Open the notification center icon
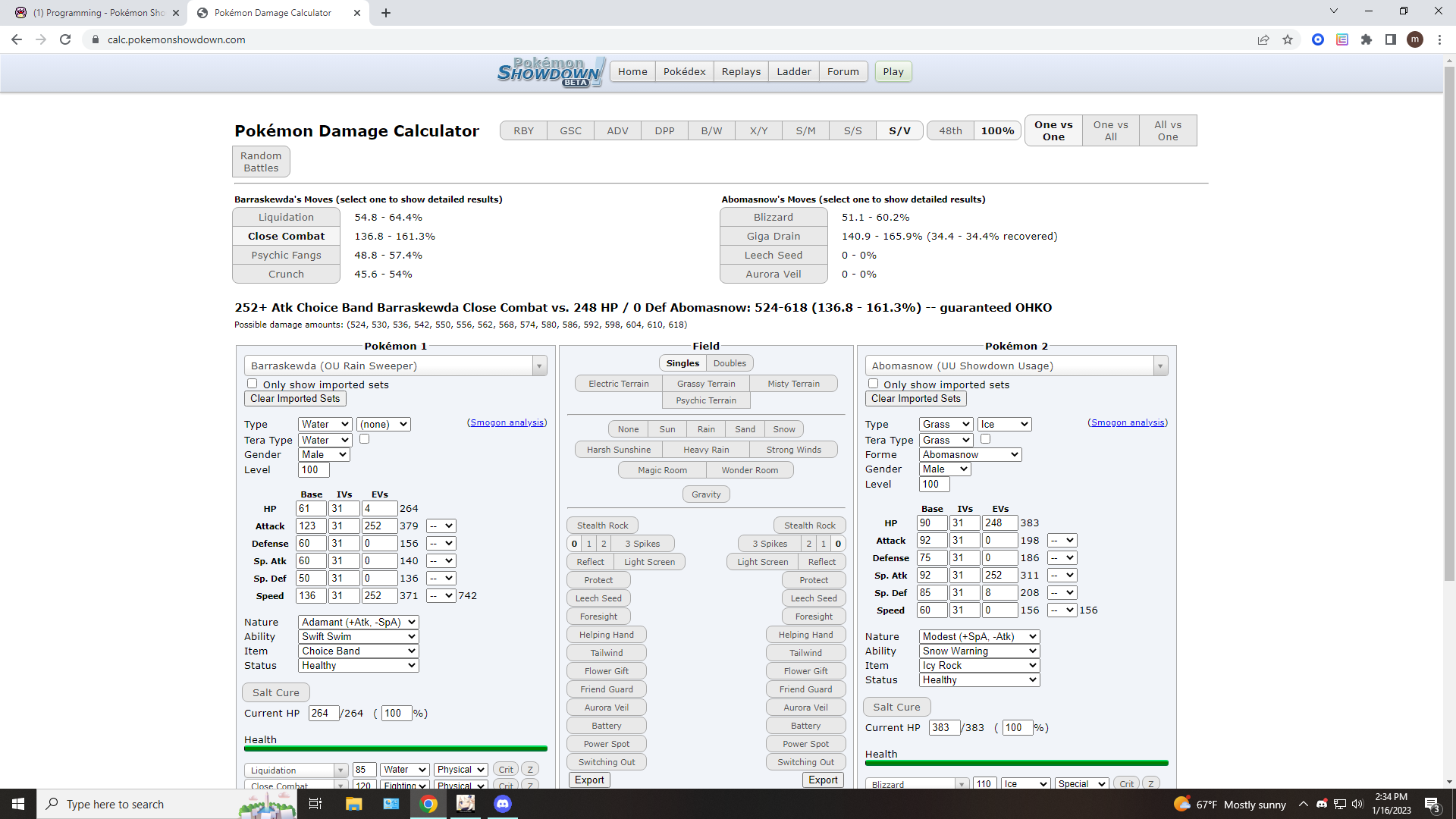 pyautogui.click(x=1432, y=804)
